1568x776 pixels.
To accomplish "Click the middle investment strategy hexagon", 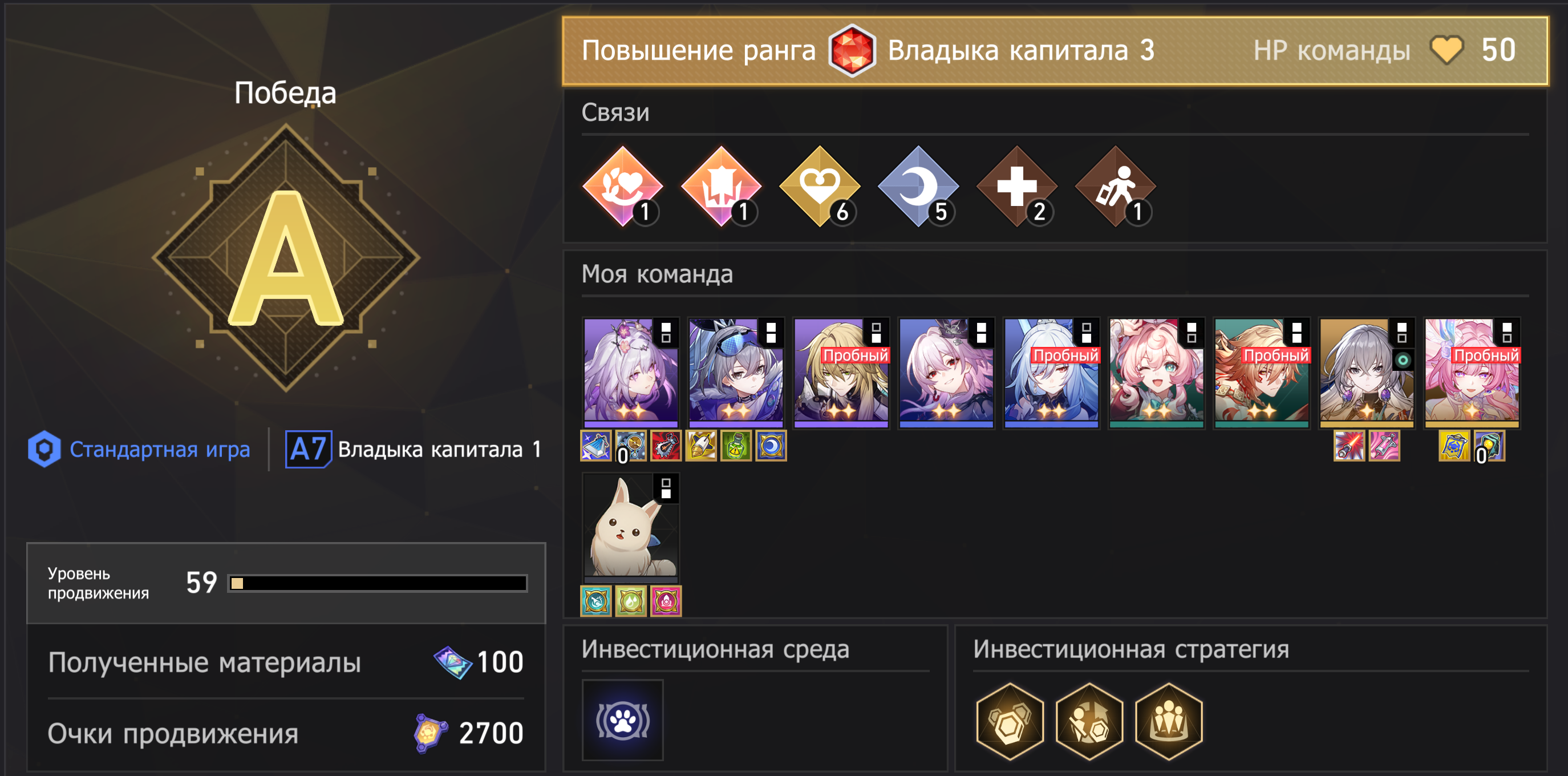I will click(x=1089, y=721).
